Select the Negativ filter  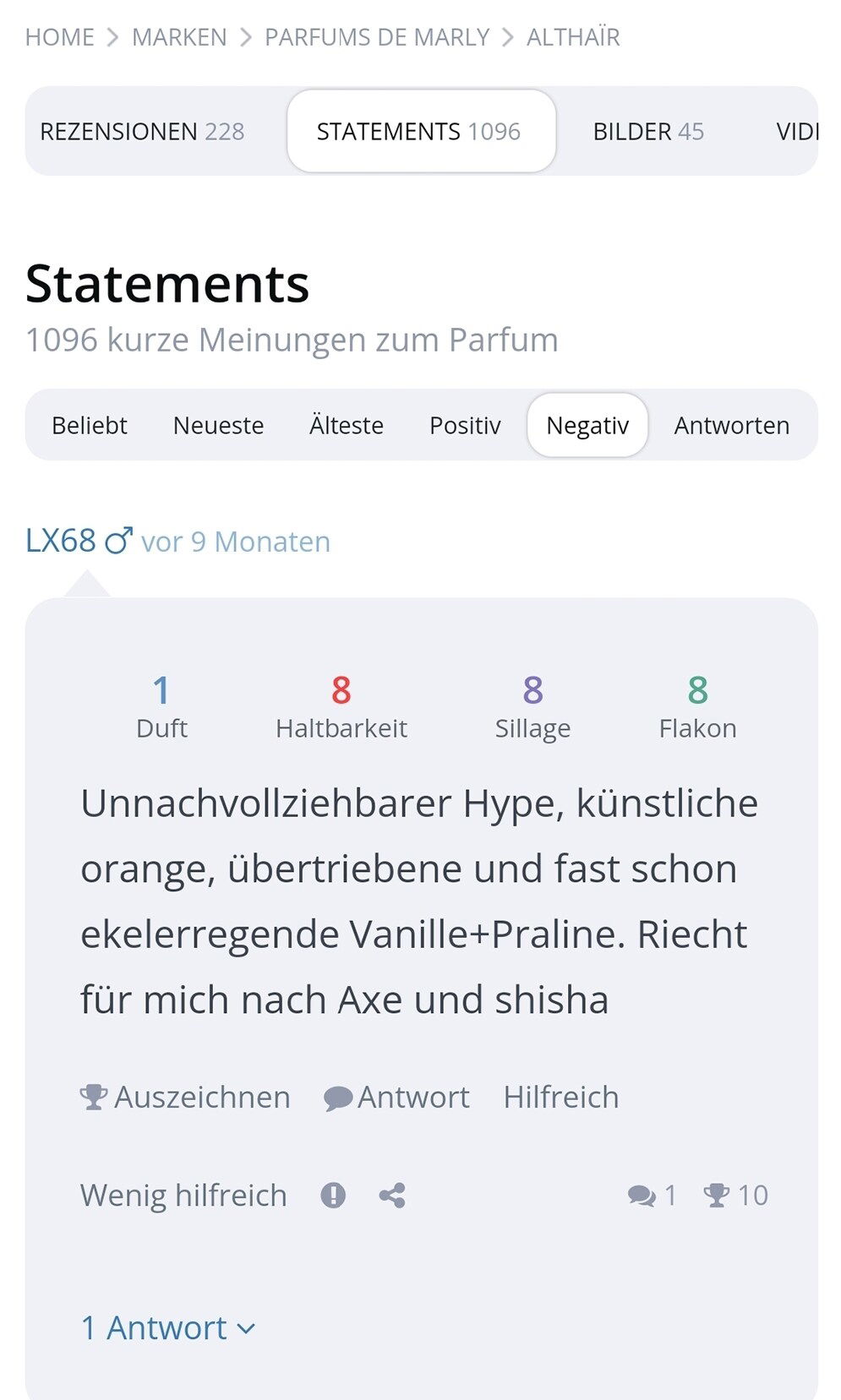coord(587,425)
